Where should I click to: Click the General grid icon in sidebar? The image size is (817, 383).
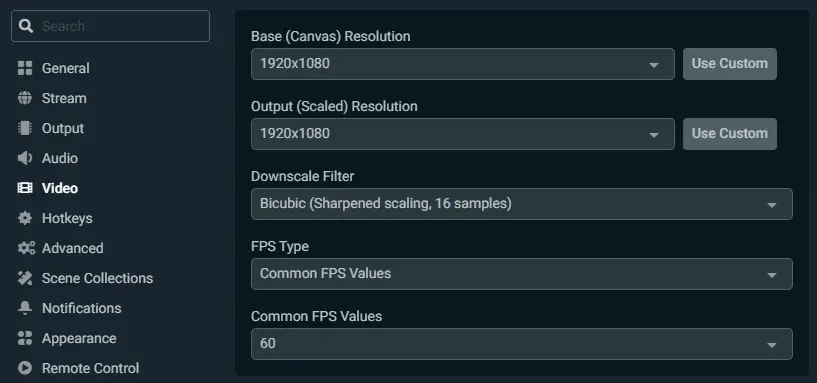(x=24, y=68)
